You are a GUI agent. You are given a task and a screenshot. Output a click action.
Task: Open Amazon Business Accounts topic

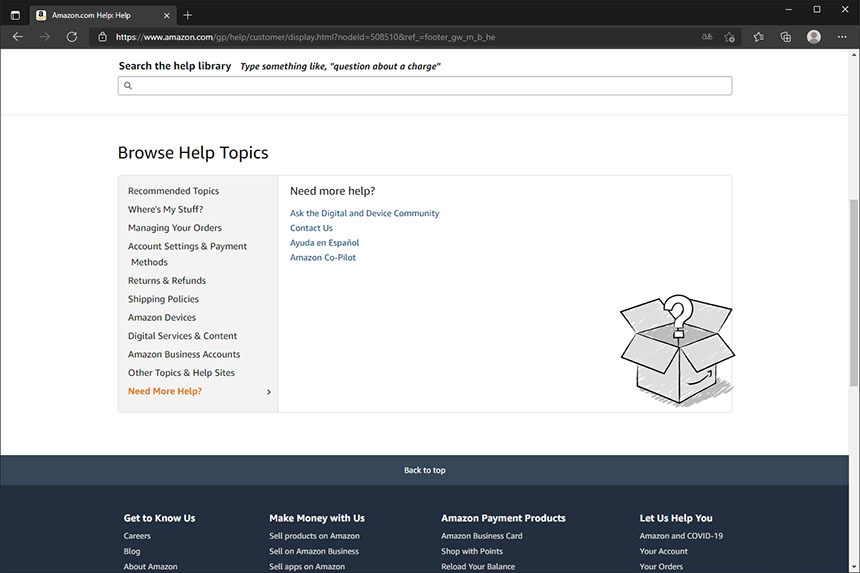[x=184, y=354]
